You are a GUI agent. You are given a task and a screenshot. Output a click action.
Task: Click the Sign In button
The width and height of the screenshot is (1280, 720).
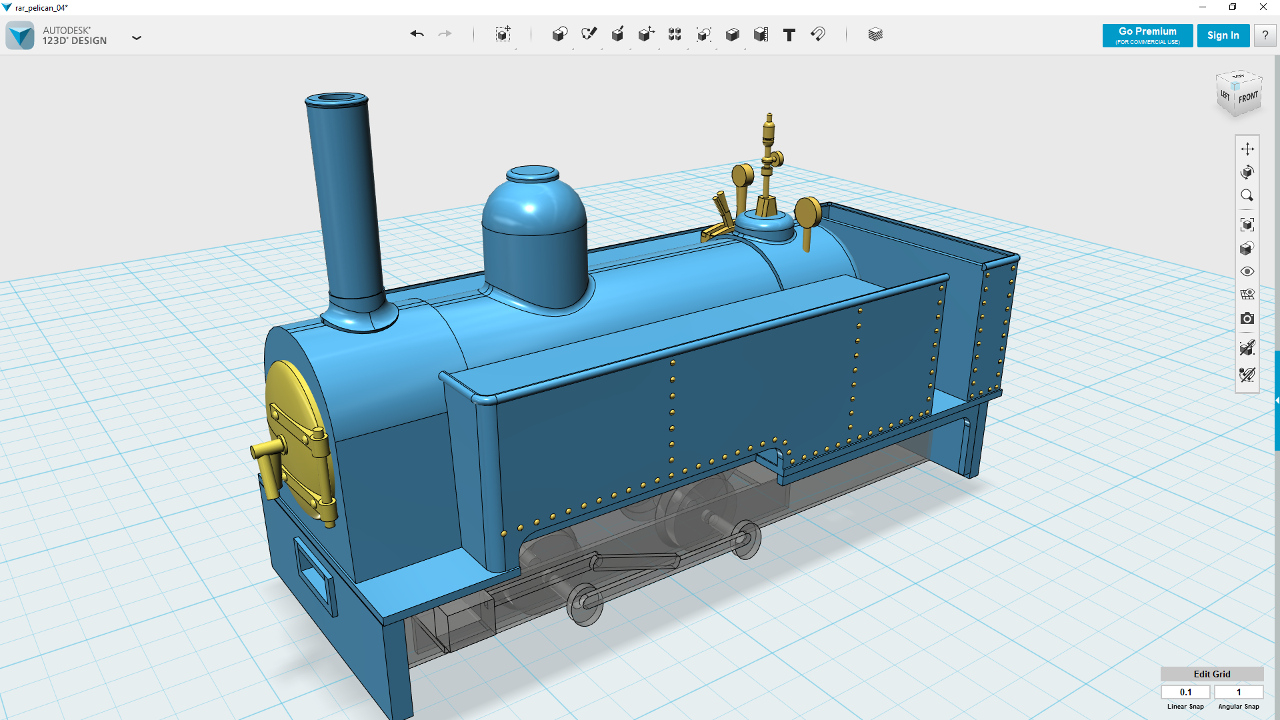[1223, 35]
